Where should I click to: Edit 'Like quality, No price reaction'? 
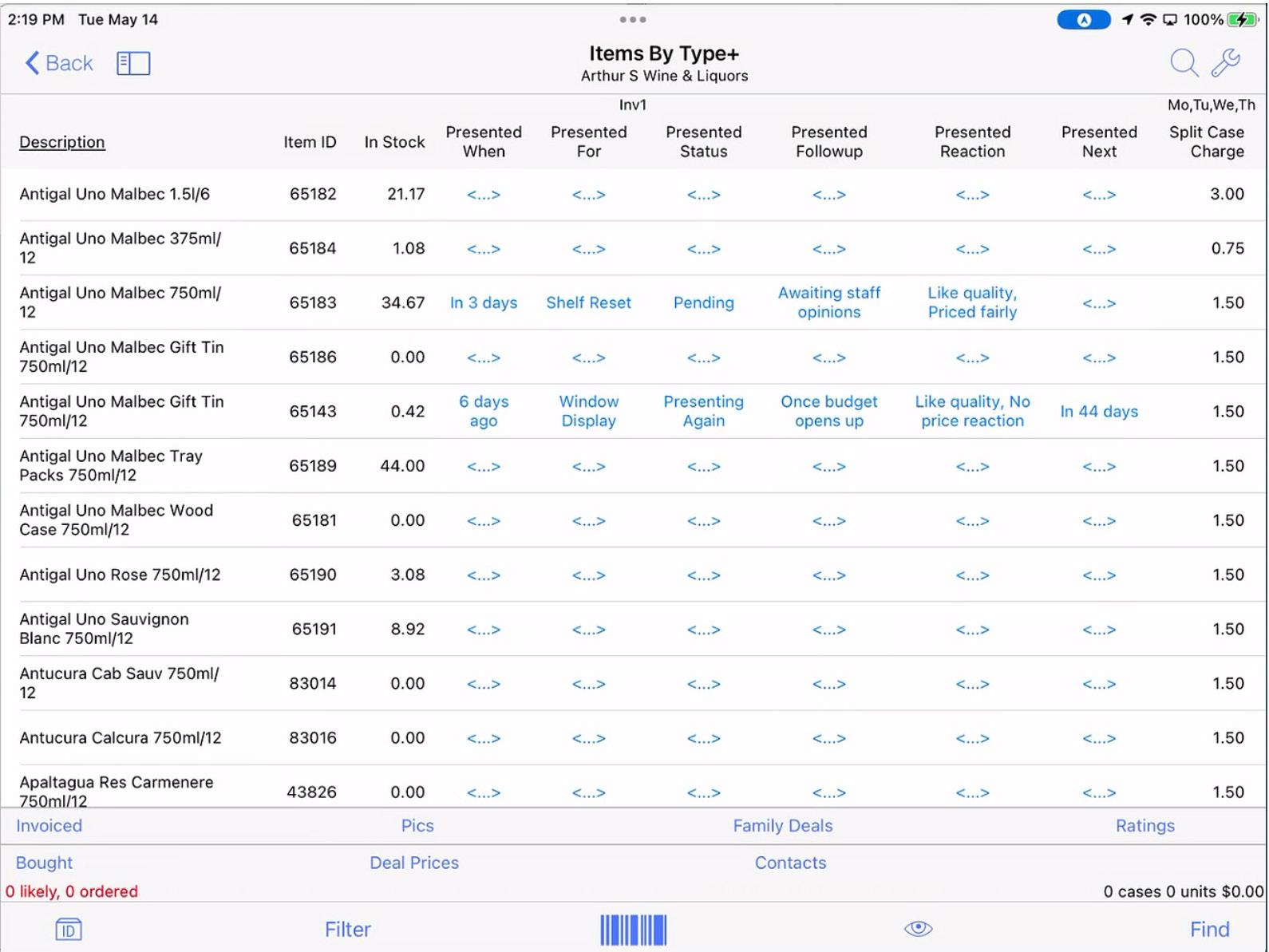(x=972, y=411)
